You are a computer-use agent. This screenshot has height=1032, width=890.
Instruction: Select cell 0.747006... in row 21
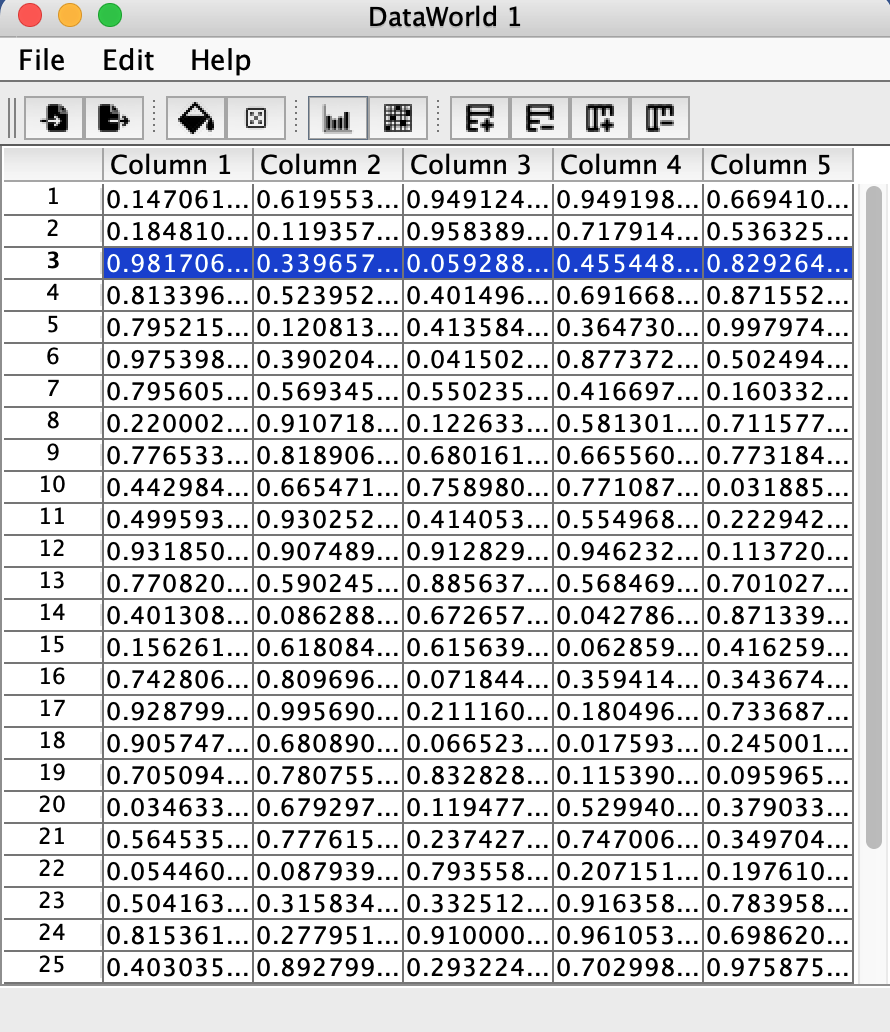point(628,840)
